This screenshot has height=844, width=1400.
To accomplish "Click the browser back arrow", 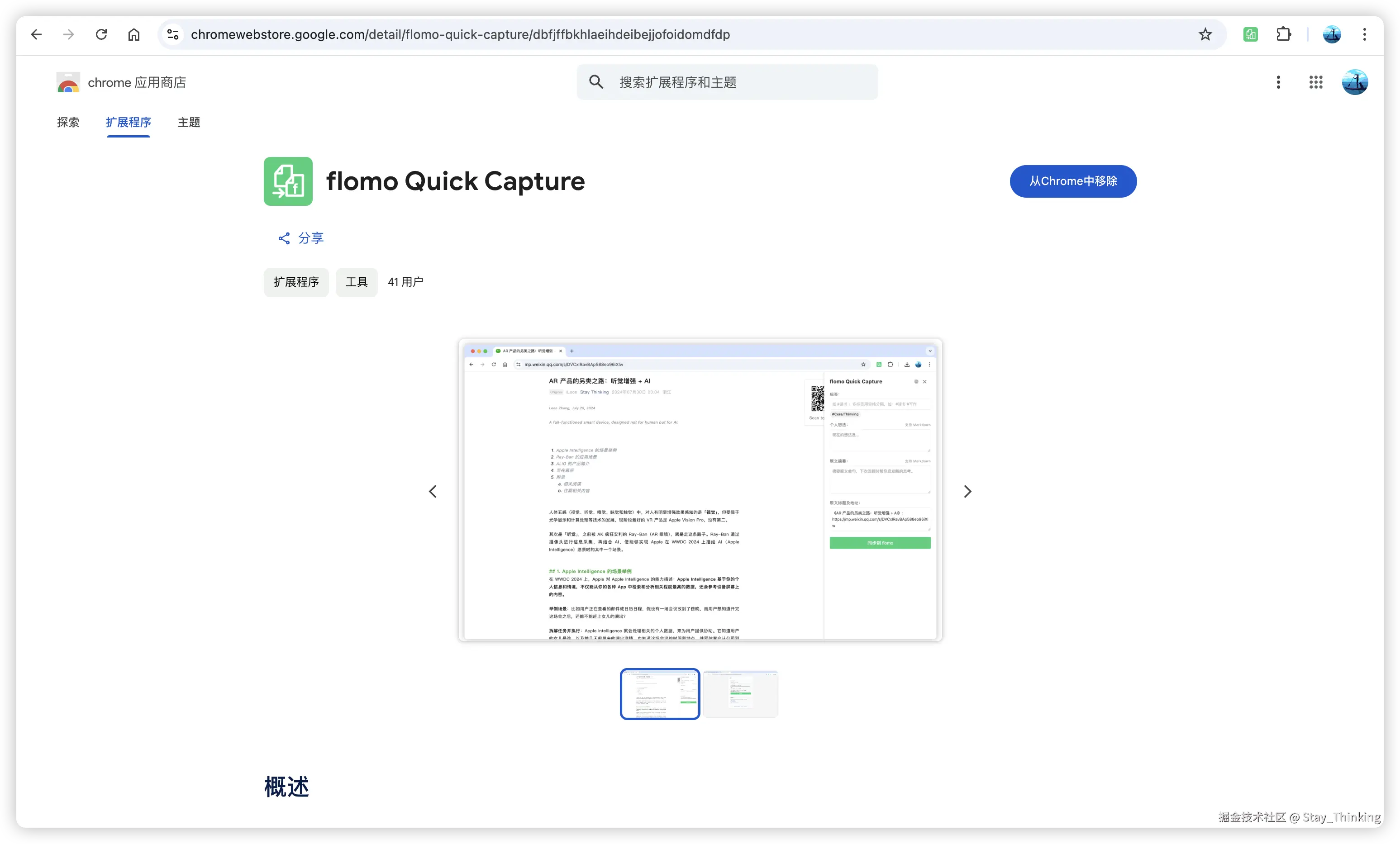I will (36, 35).
